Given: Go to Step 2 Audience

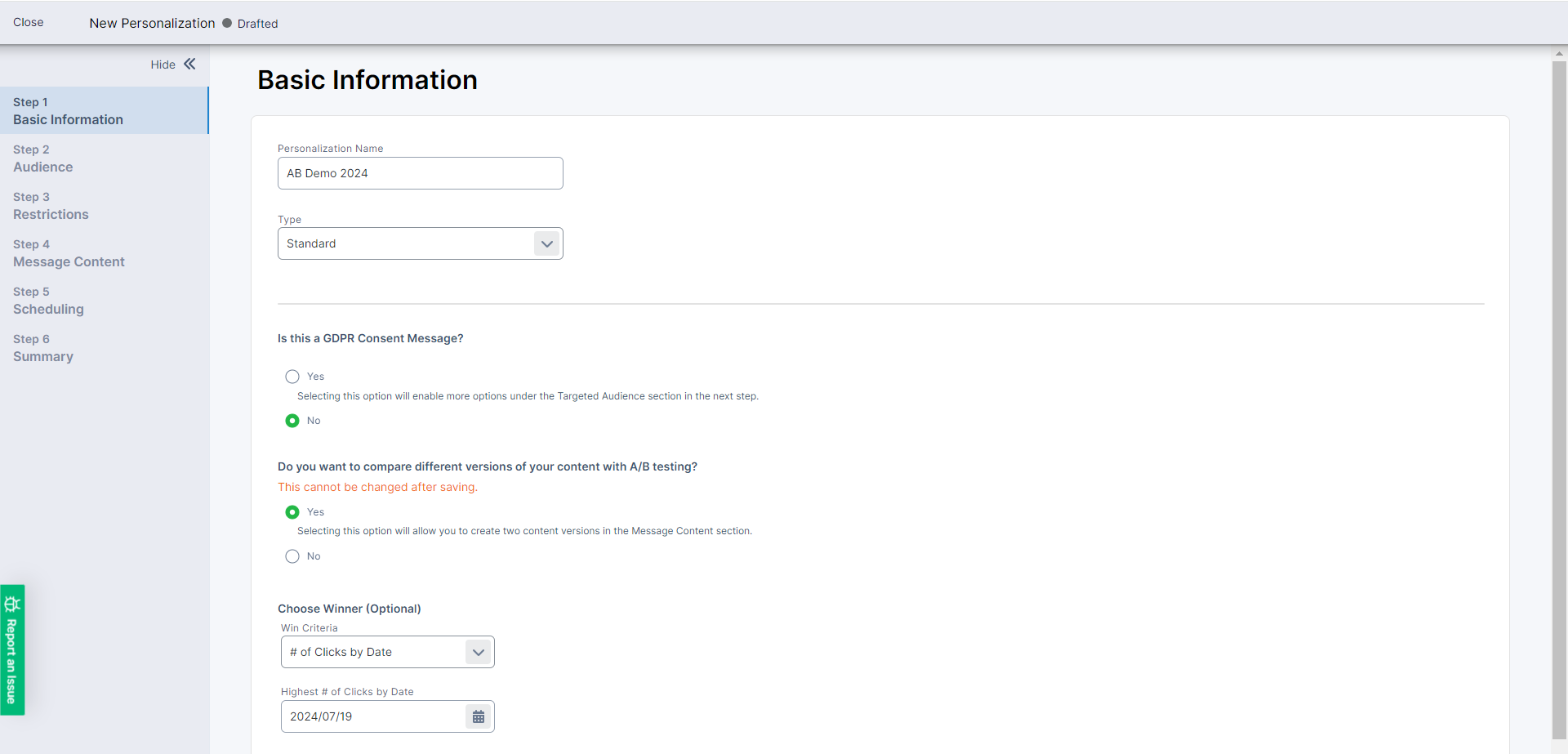Looking at the screenshot, I should tap(43, 158).
